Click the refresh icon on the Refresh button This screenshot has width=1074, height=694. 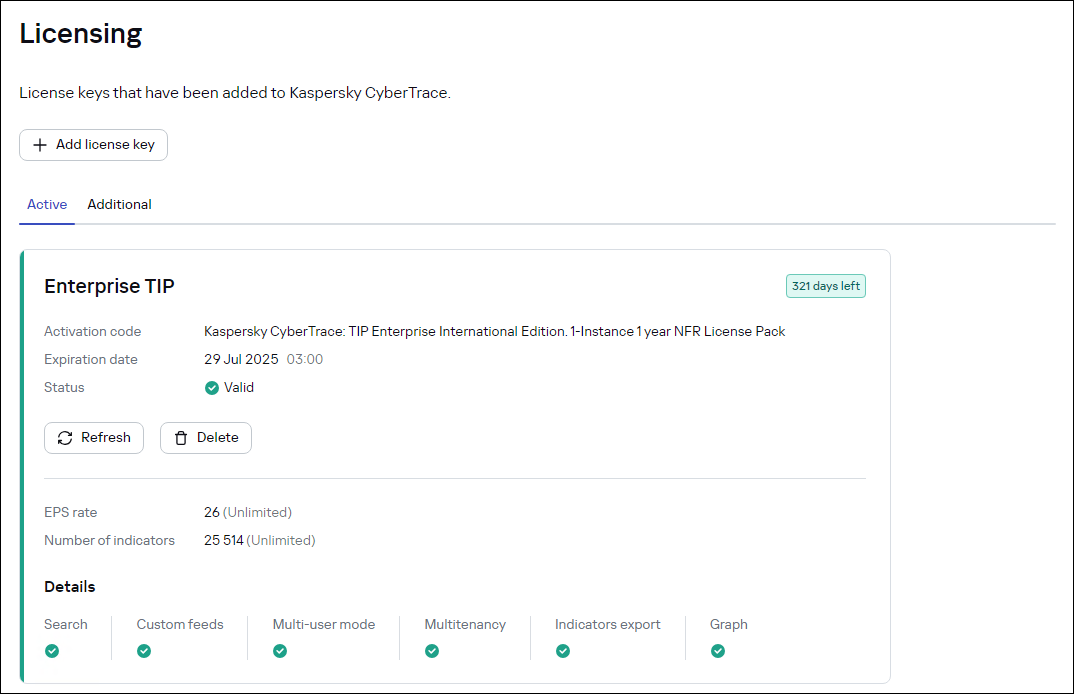65,437
